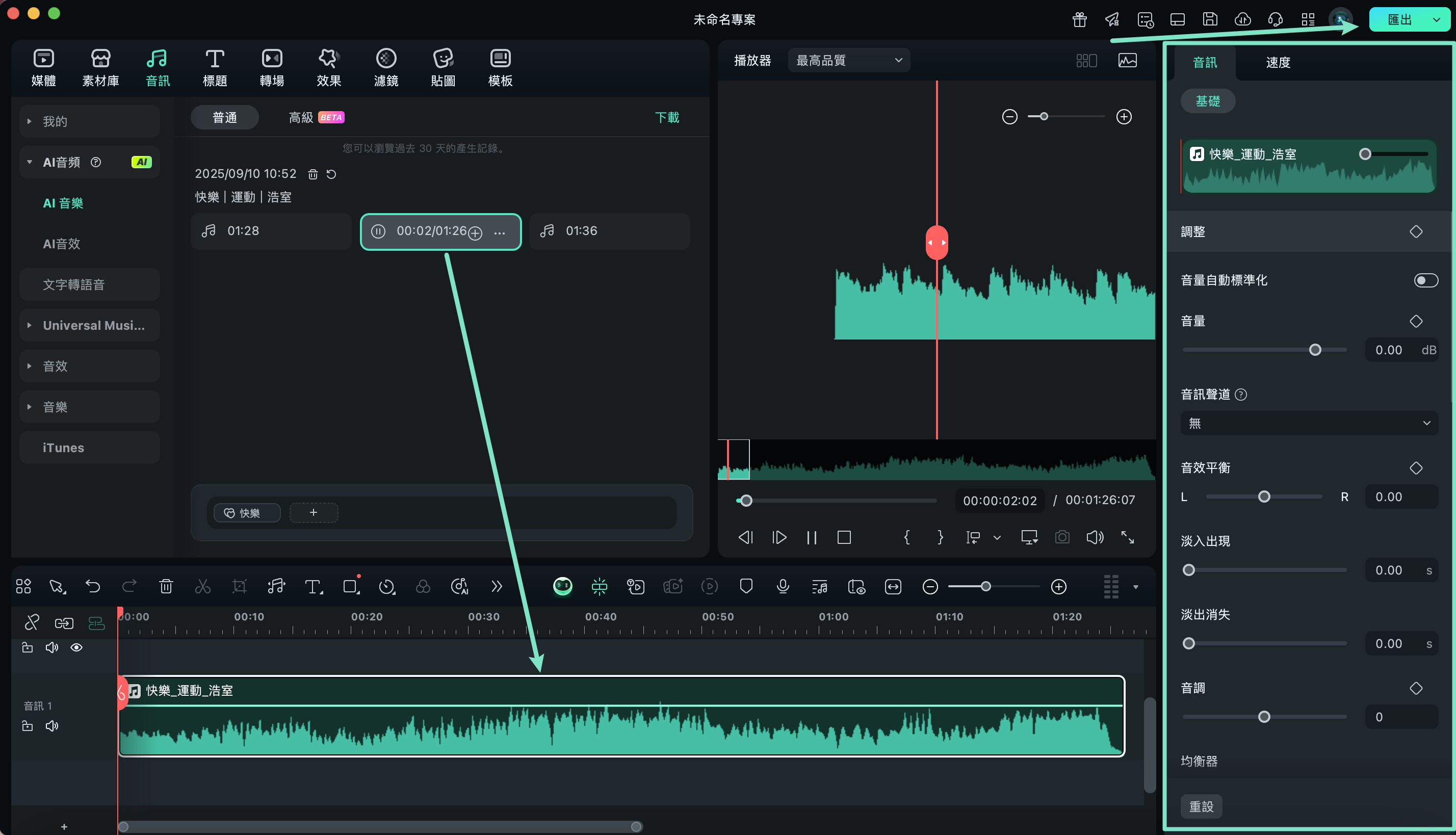Expand the 音樂 sidebar section
The width and height of the screenshot is (1456, 835).
(29, 407)
